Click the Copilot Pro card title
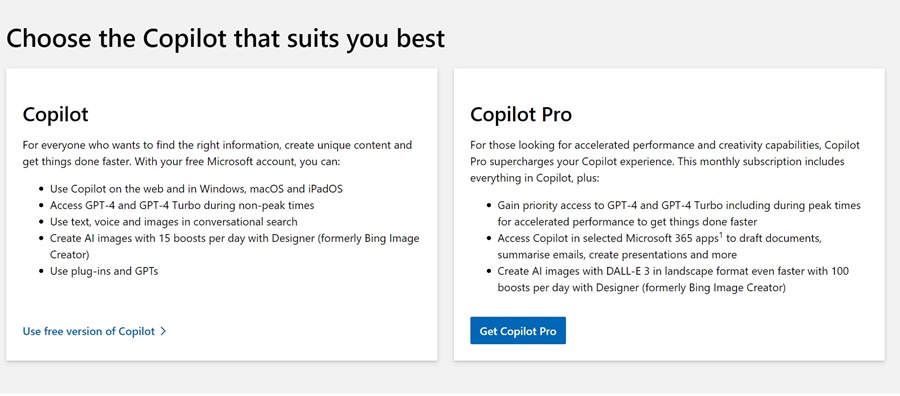The image size is (900, 396). [521, 115]
